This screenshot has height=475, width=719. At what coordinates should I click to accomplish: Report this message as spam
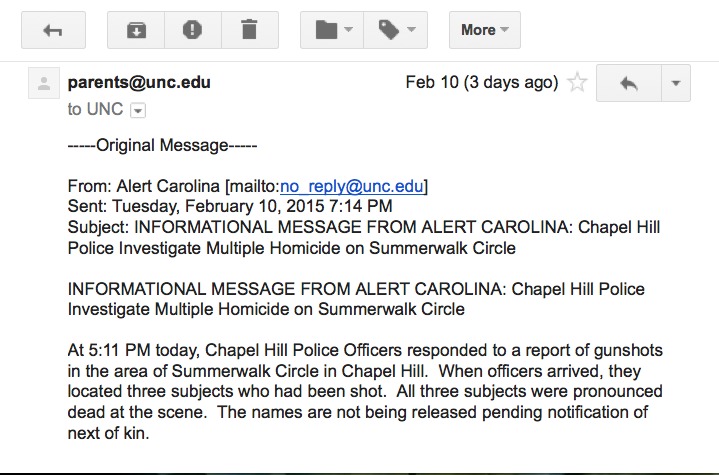[193, 30]
